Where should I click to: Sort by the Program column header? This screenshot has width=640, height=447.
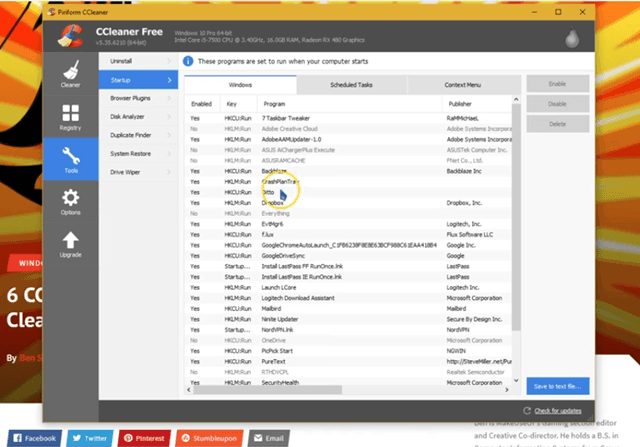click(350, 104)
